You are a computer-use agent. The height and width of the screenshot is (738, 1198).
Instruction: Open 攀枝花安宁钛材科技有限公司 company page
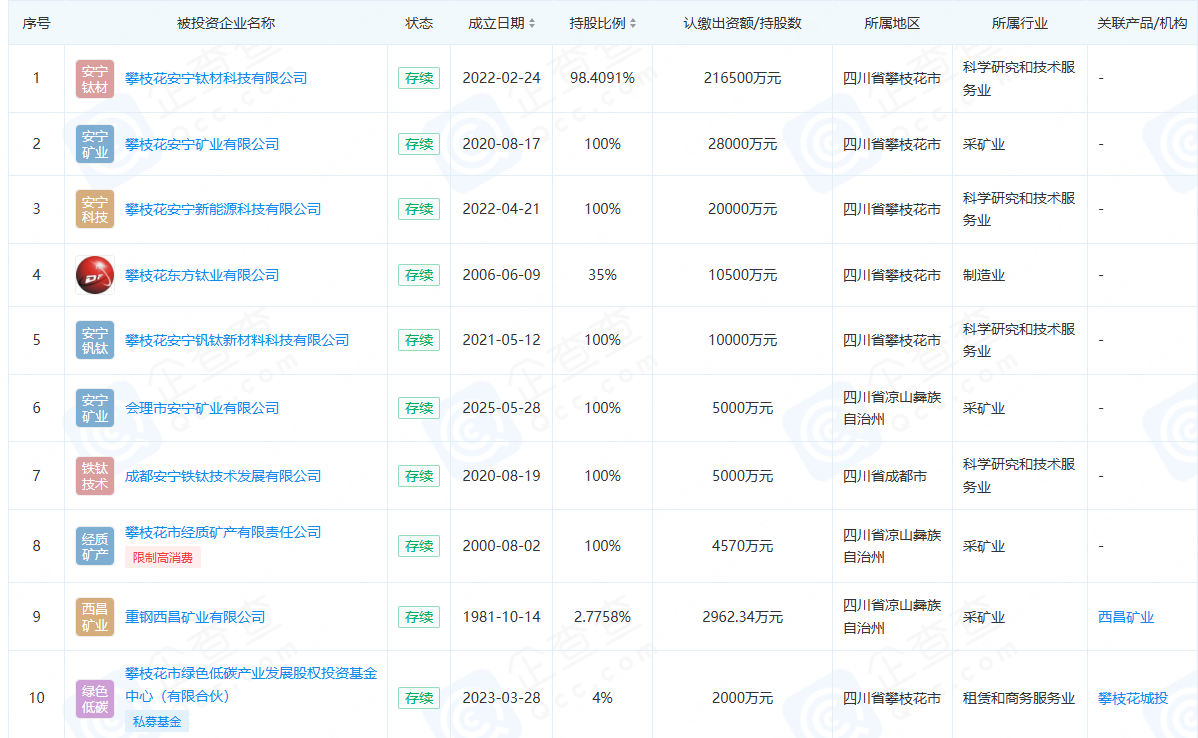[x=216, y=78]
